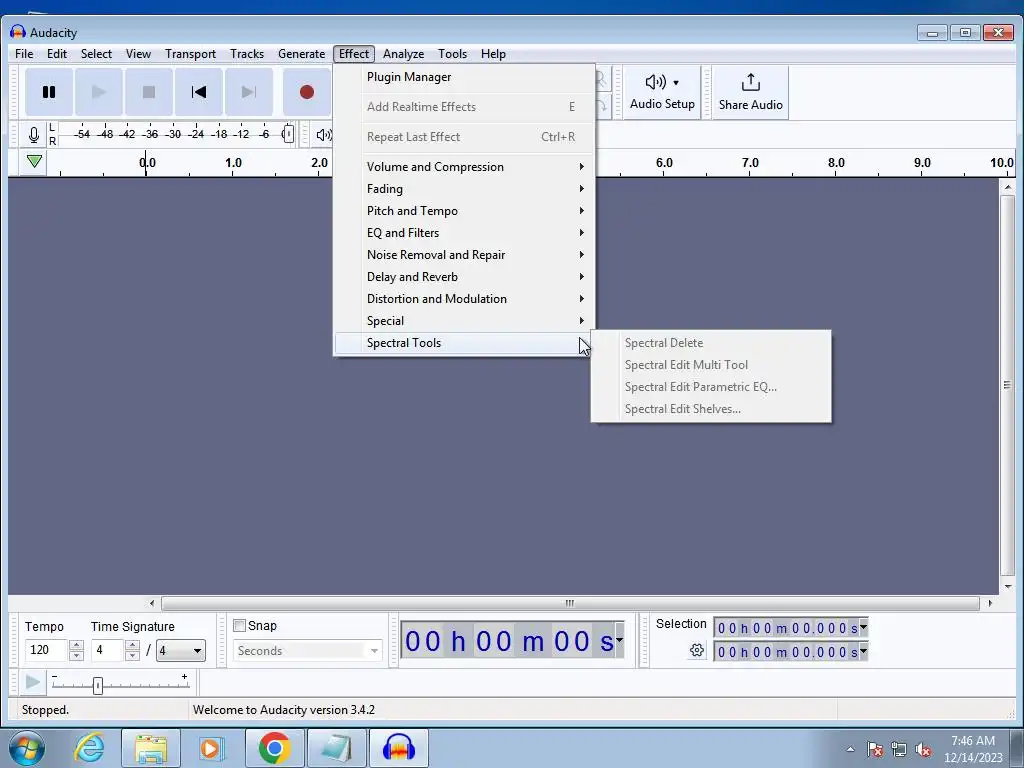
Task: Click the Pause transport button
Action: coord(48,92)
